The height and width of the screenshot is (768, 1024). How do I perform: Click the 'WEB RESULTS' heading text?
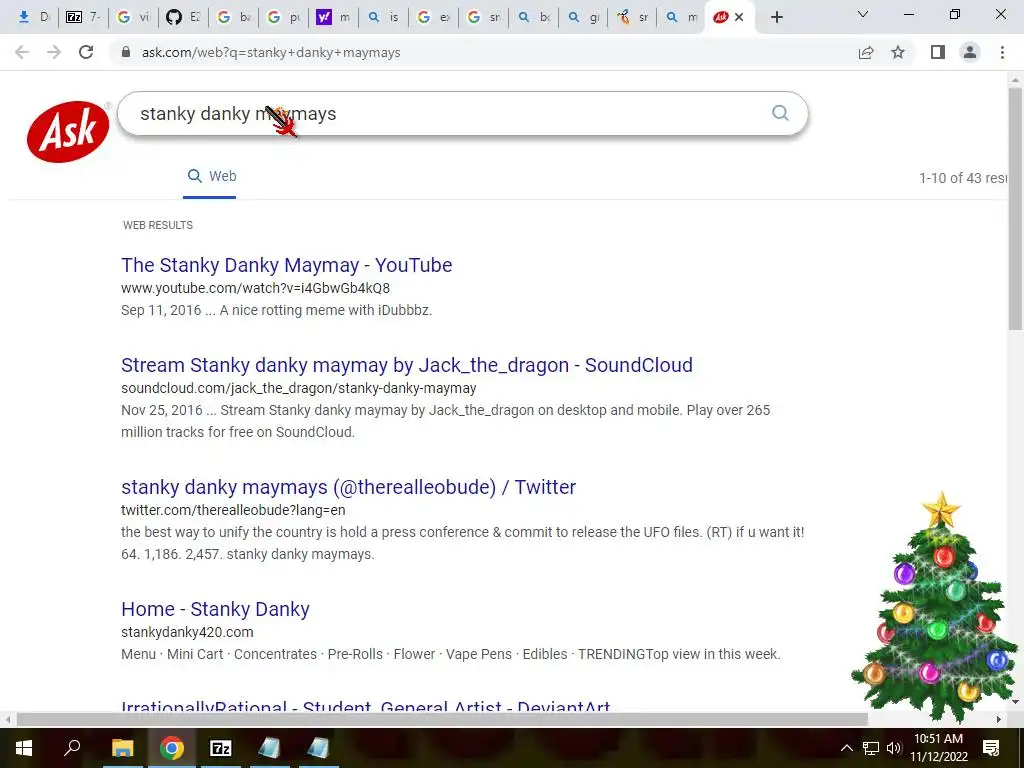tap(158, 225)
